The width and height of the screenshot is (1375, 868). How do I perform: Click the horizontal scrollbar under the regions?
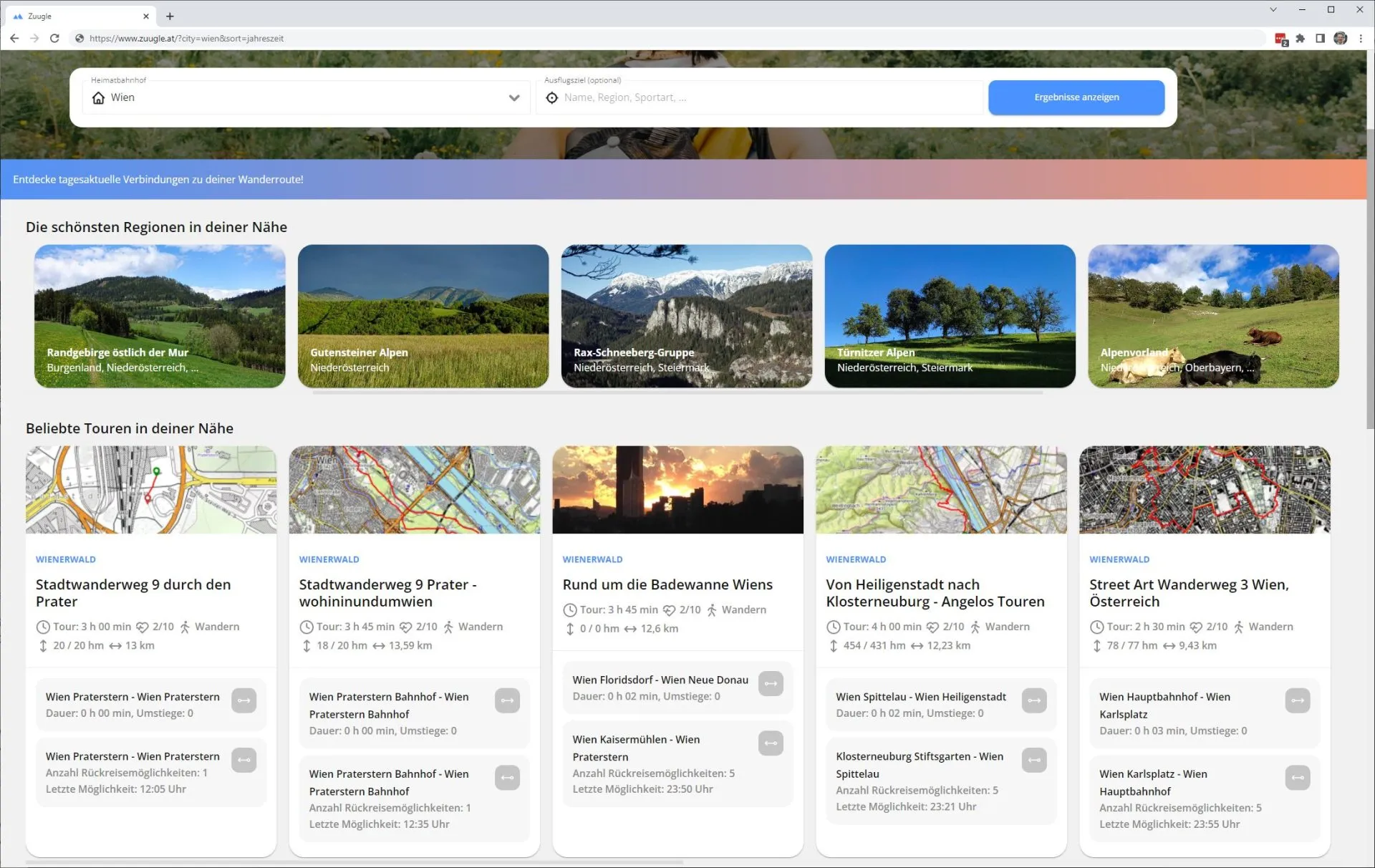[677, 392]
